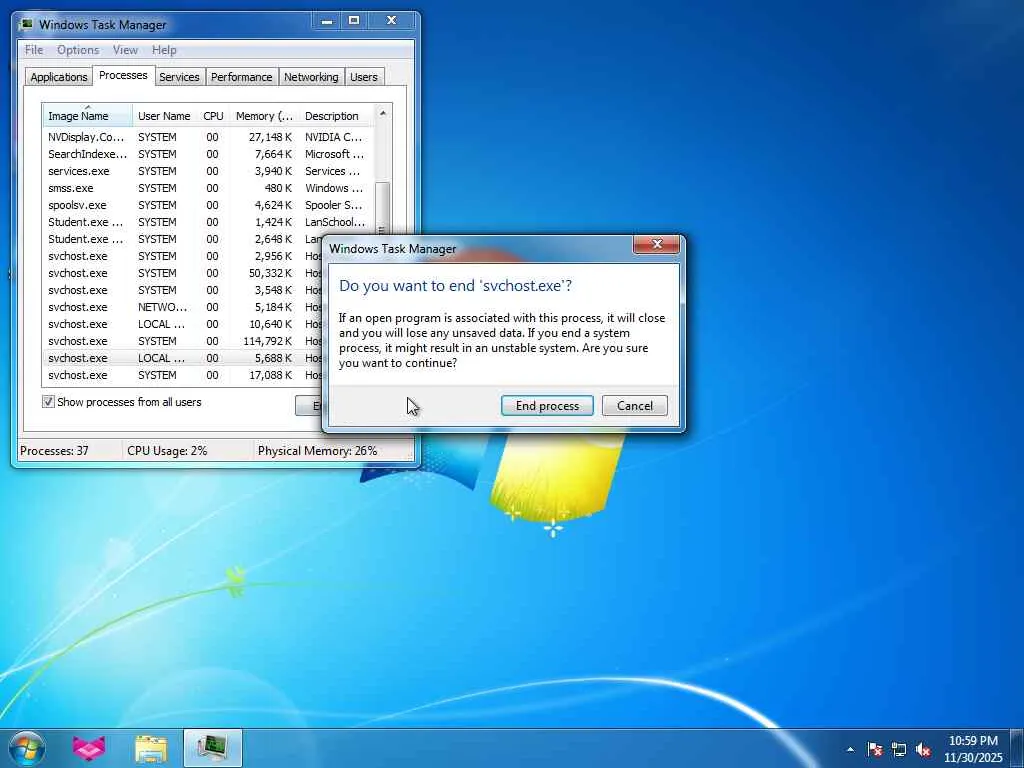Sort by the Description column header
The height and width of the screenshot is (768, 1024).
coord(336,116)
